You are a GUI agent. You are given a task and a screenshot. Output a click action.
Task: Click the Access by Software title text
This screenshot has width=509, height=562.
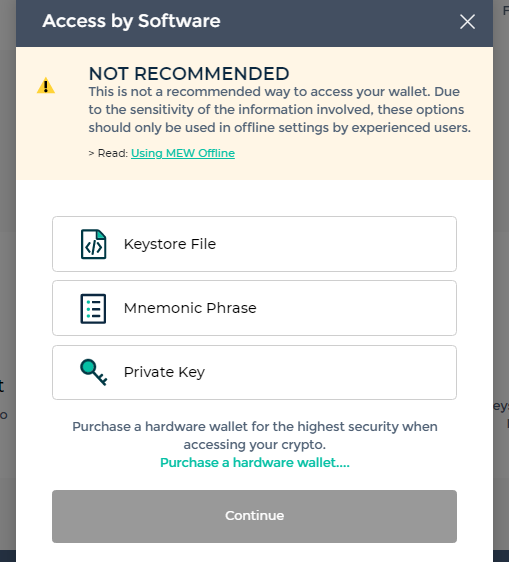pyautogui.click(x=131, y=21)
